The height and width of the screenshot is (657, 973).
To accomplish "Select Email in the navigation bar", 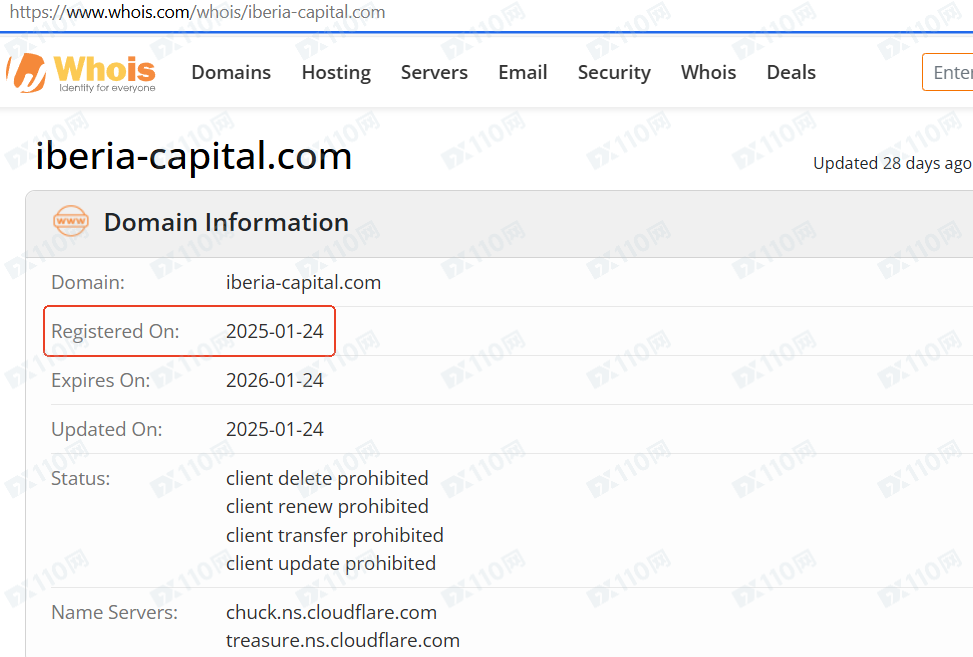I will 522,72.
